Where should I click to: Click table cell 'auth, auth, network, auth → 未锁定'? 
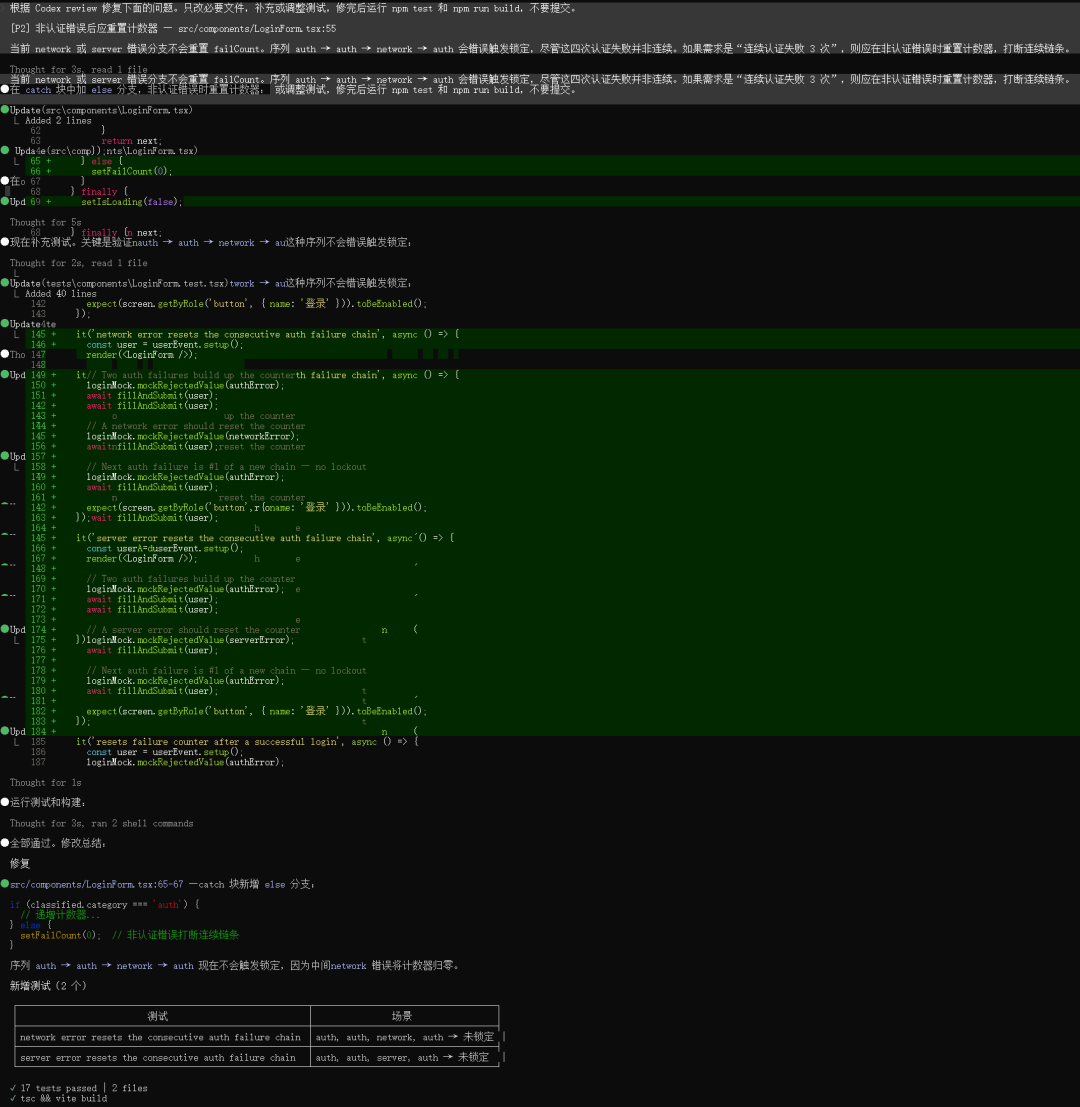404,1037
